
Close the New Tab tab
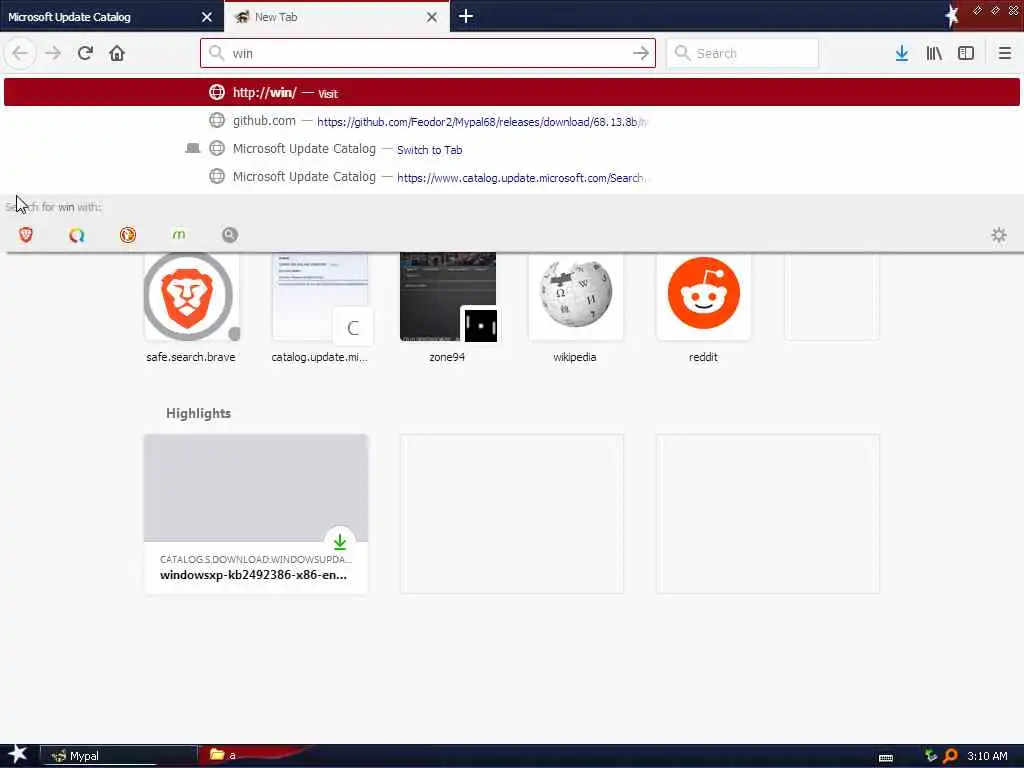click(432, 17)
